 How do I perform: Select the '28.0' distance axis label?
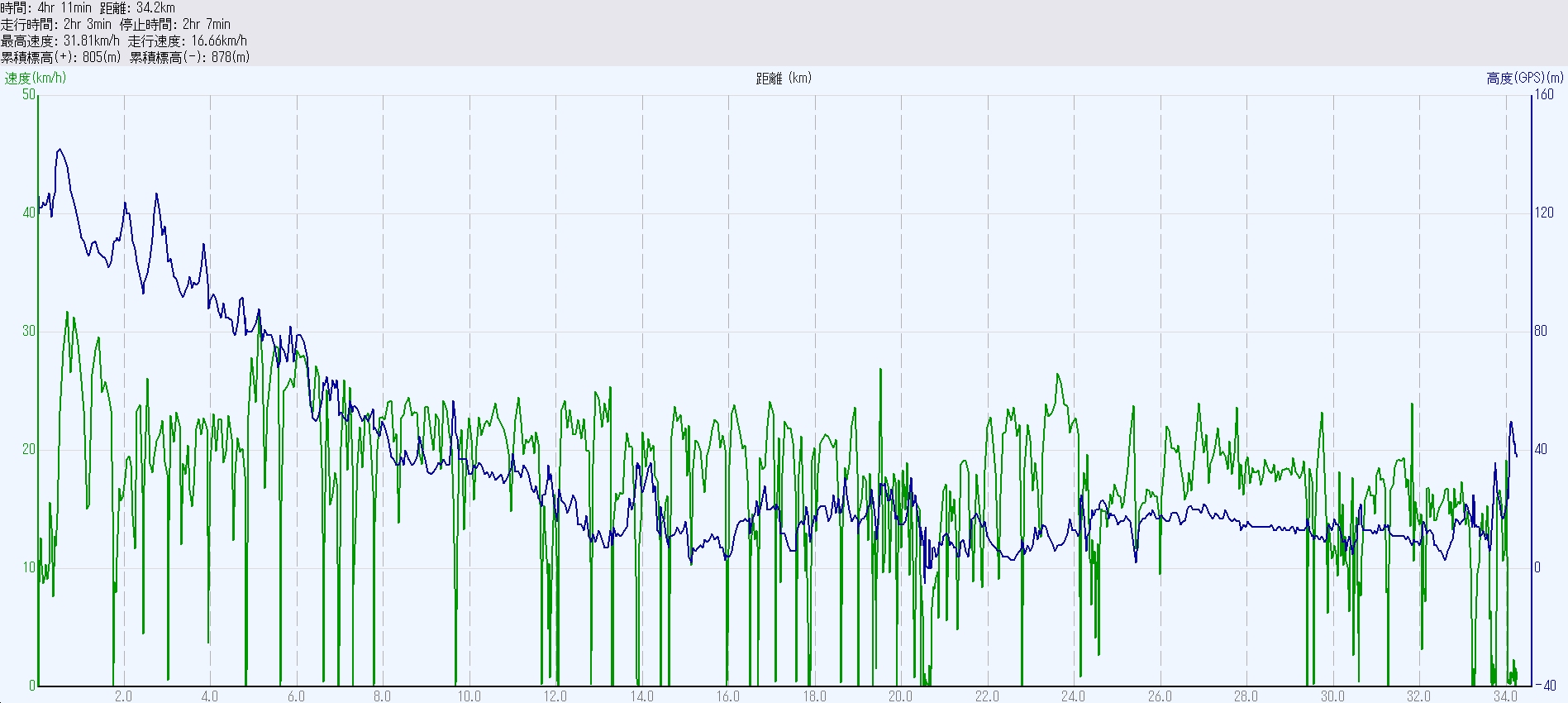pos(1246,696)
